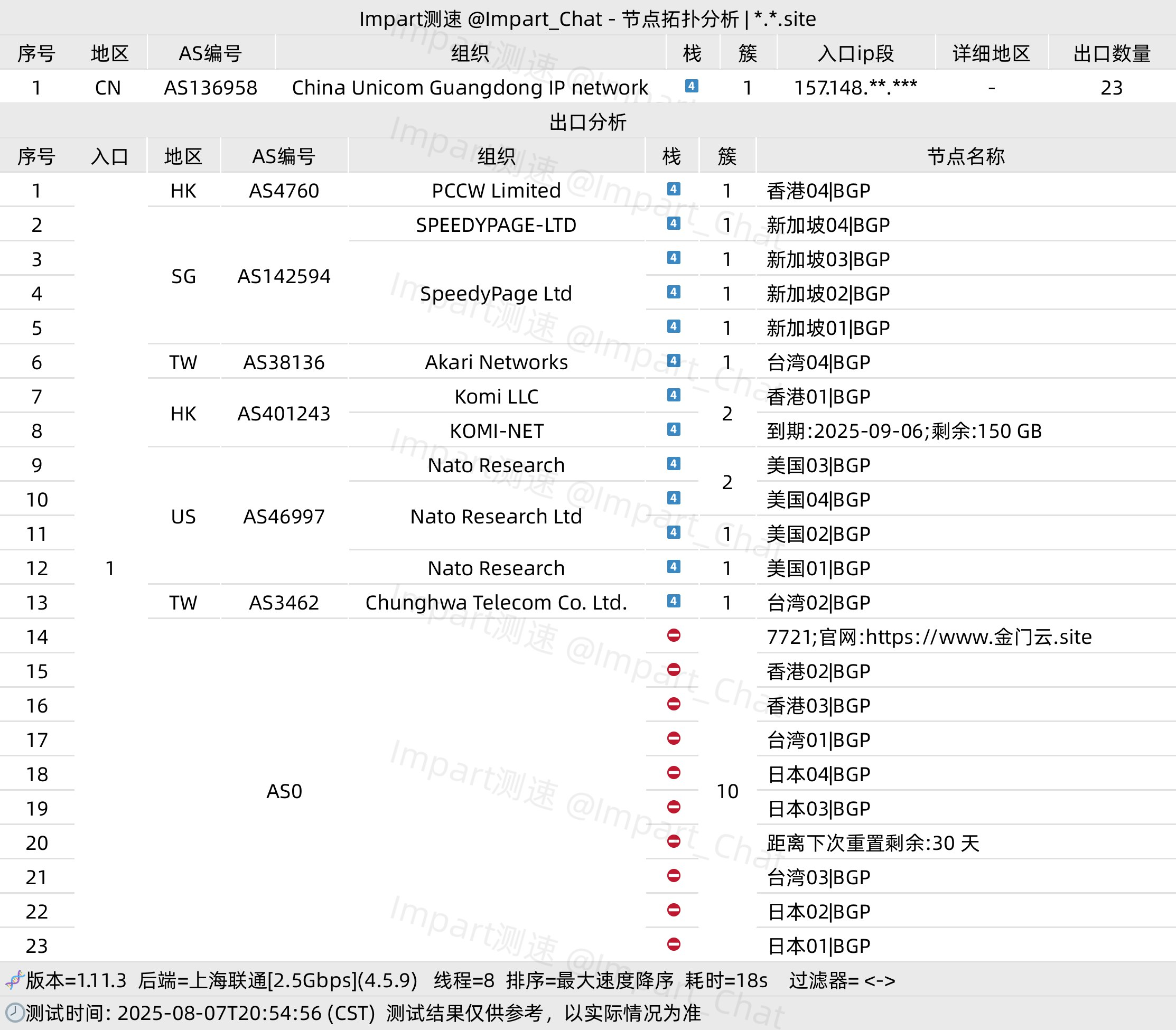Click the 后端=上海联通[2.5Gbps](4.5.9) footer entry

click(277, 980)
